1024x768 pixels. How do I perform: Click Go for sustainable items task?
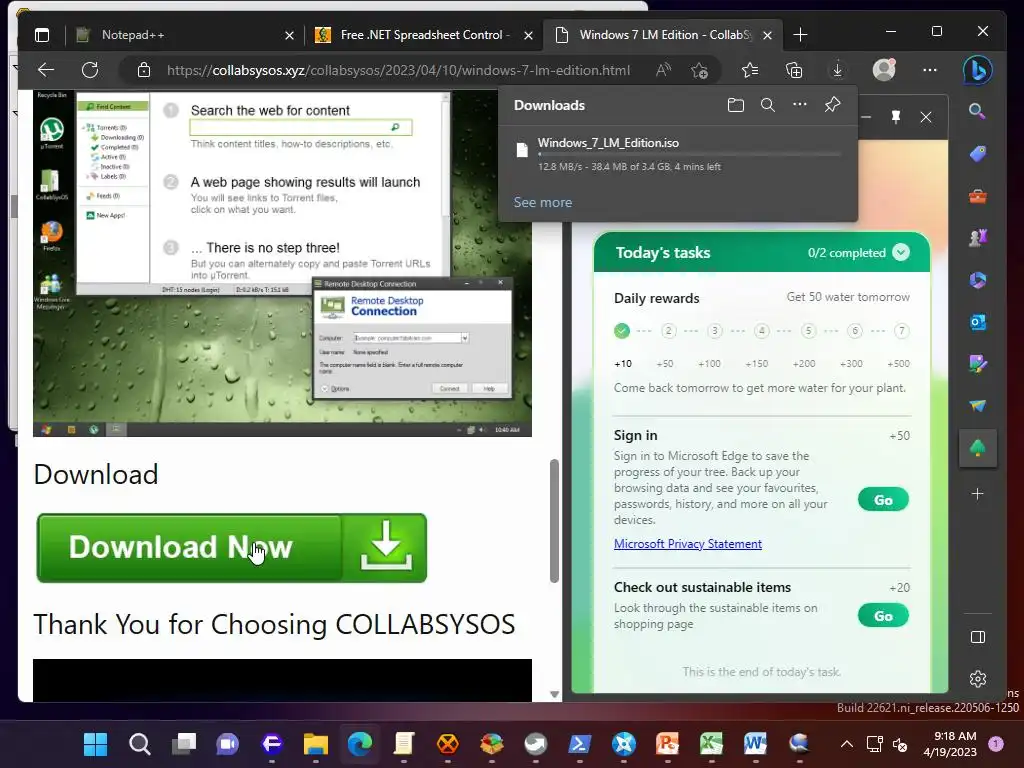coord(883,616)
